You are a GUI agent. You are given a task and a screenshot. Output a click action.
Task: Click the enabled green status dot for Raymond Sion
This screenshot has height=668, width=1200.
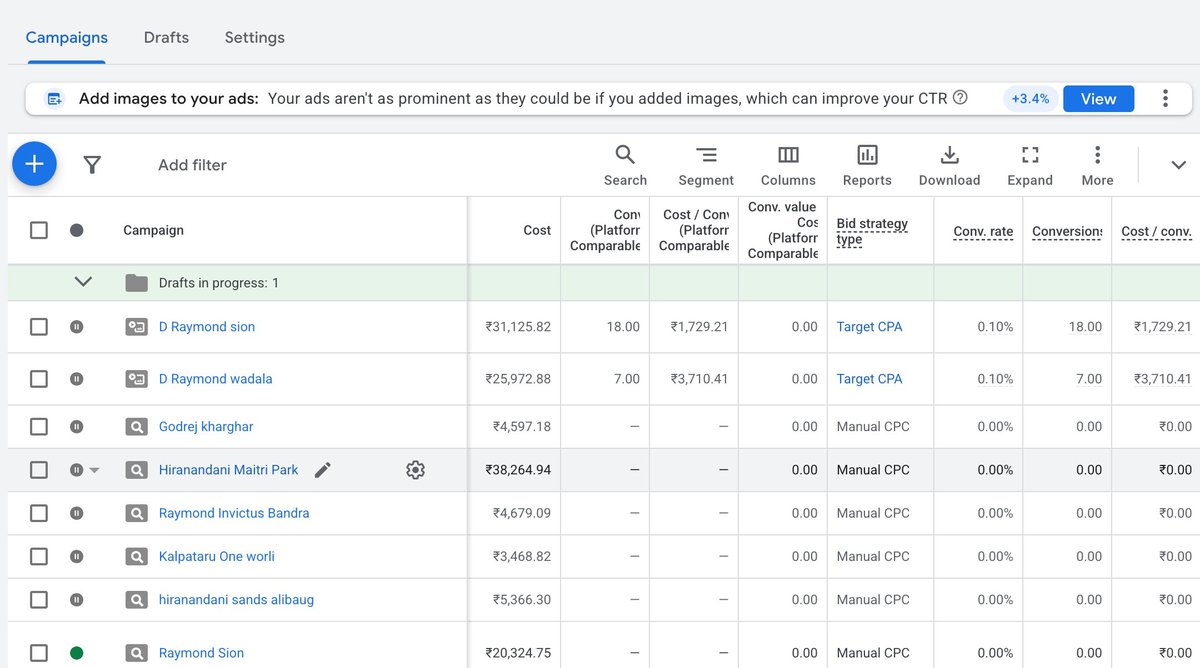pos(77,653)
